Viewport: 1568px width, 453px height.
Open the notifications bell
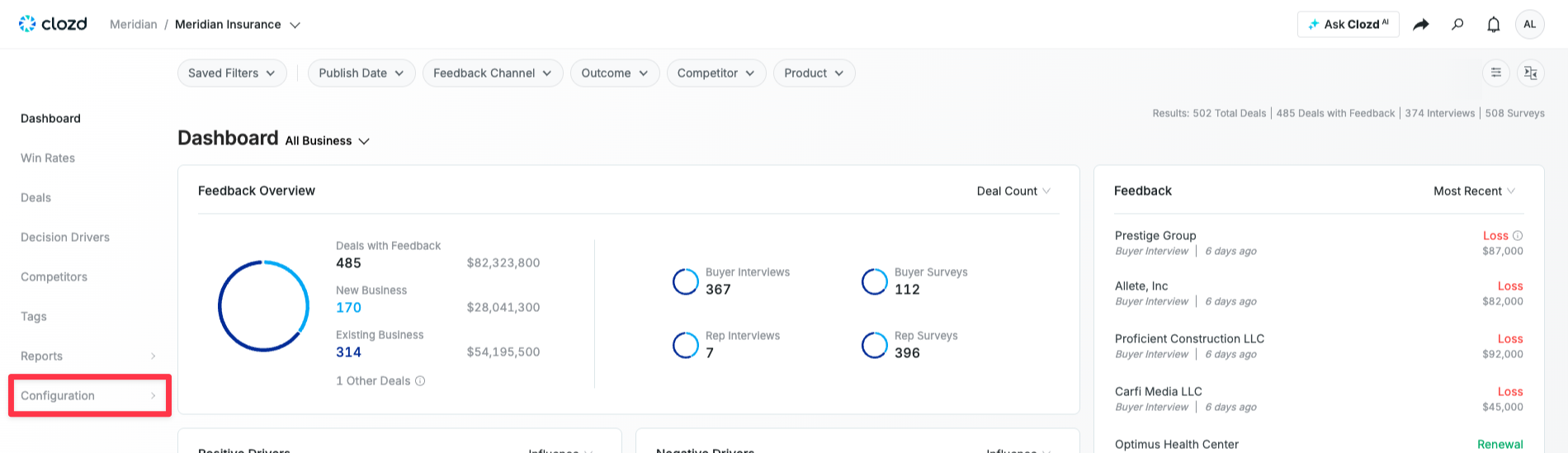[1493, 25]
